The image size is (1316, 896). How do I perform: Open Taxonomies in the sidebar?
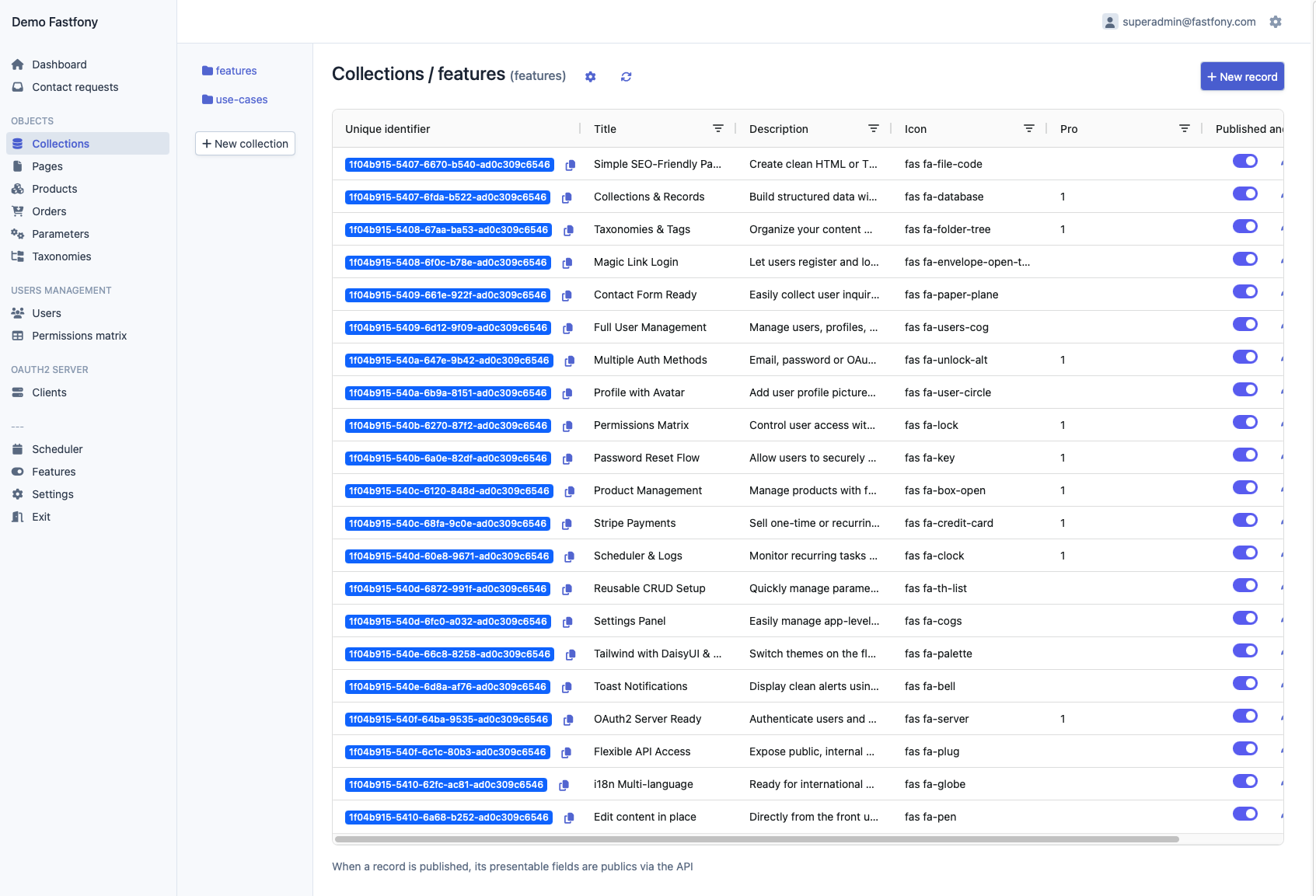pos(88,256)
